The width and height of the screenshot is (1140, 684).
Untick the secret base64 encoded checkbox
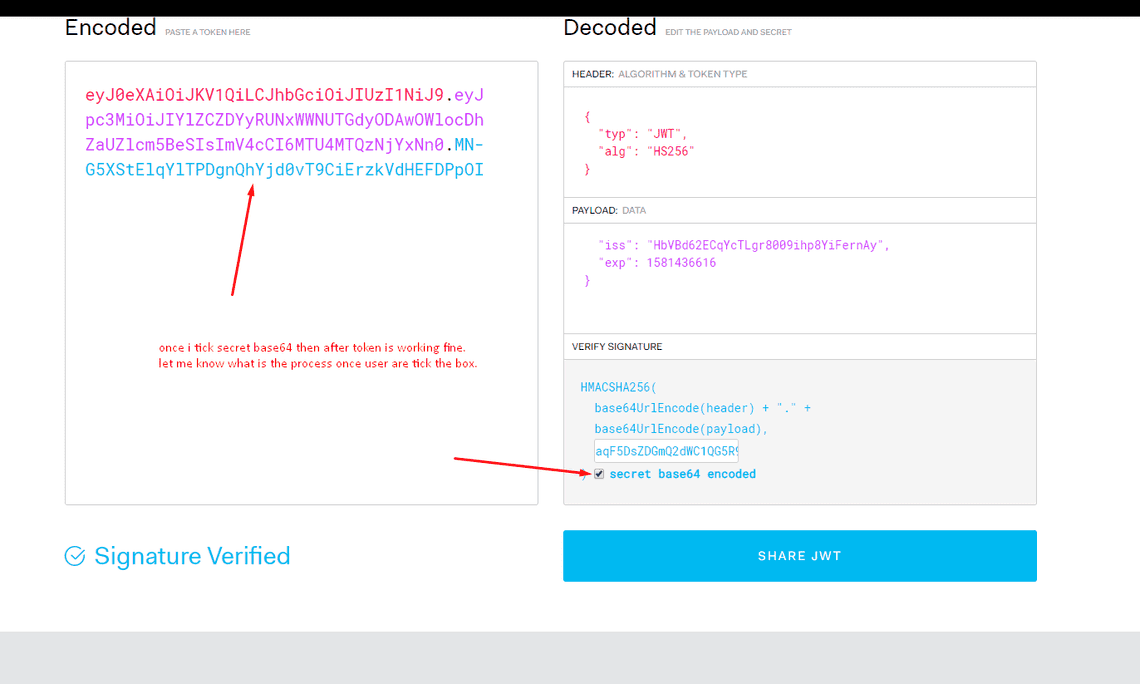pyautogui.click(x=599, y=474)
